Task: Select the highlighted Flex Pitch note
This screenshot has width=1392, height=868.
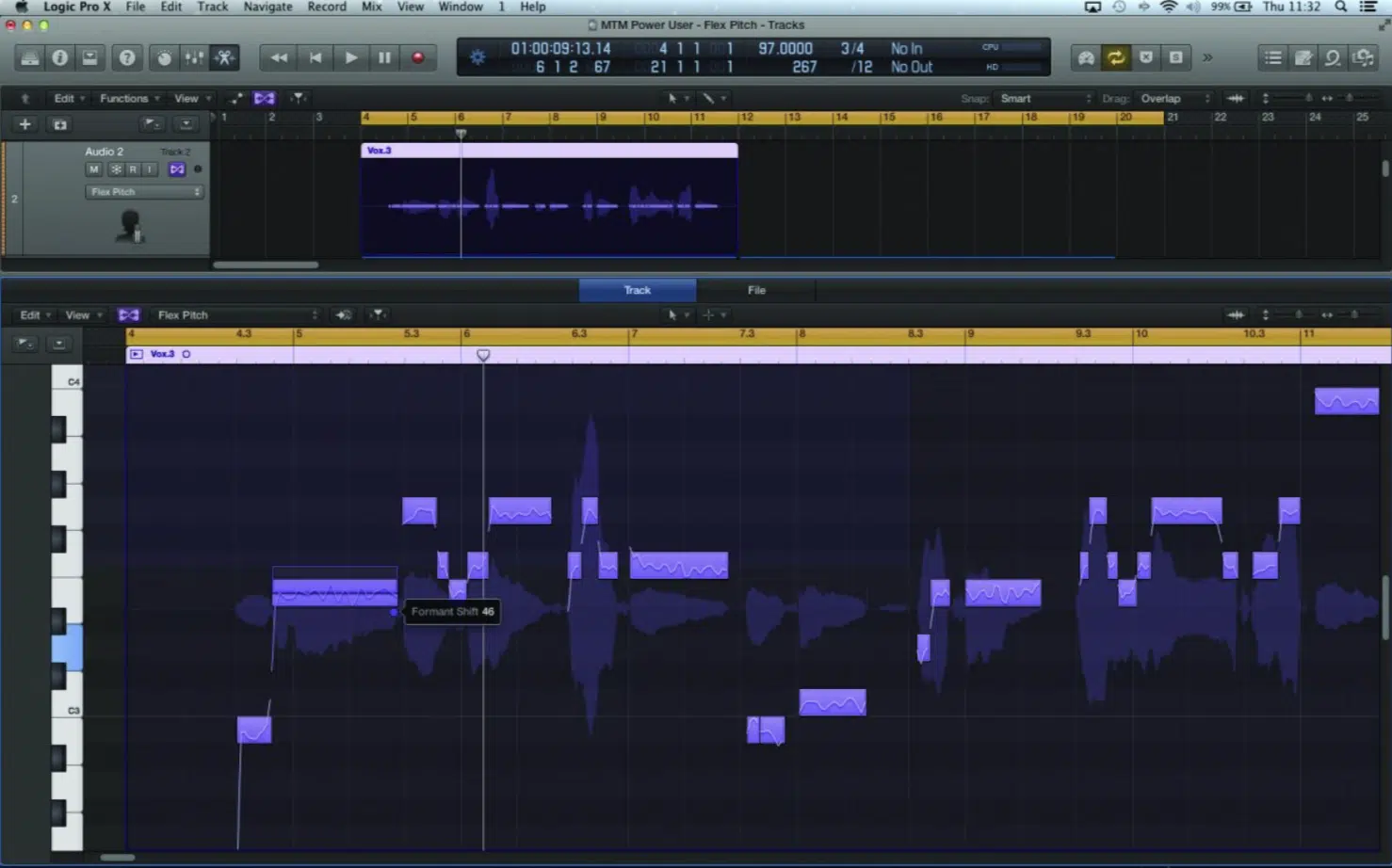Action: pyautogui.click(x=334, y=593)
